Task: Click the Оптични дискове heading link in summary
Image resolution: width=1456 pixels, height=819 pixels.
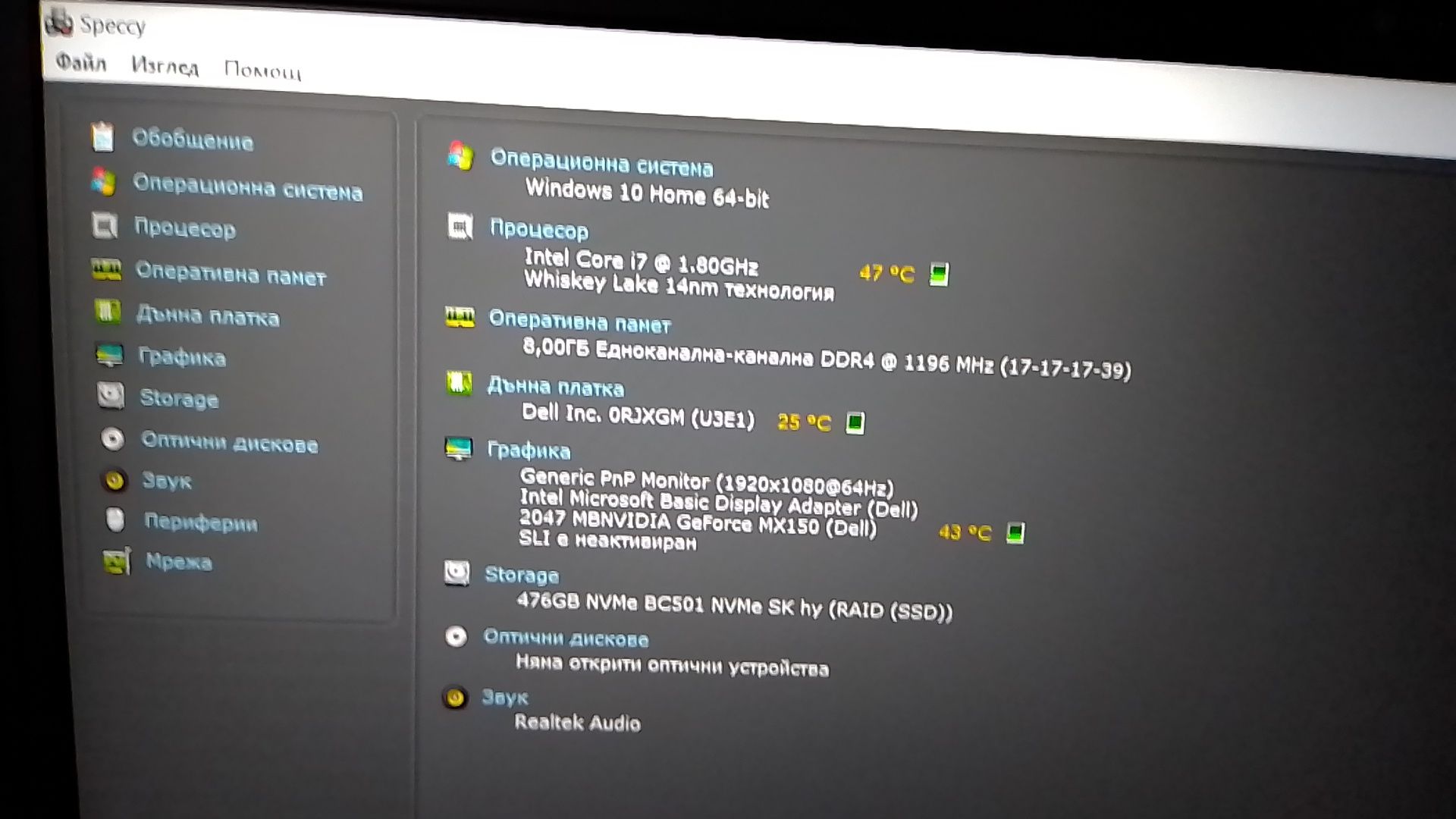Action: [566, 638]
